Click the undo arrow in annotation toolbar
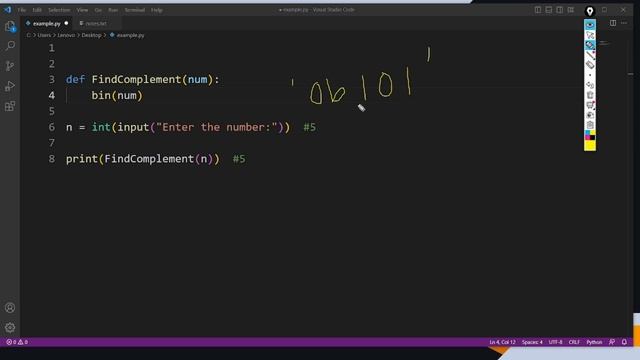The image size is (640, 360). pos(590,85)
